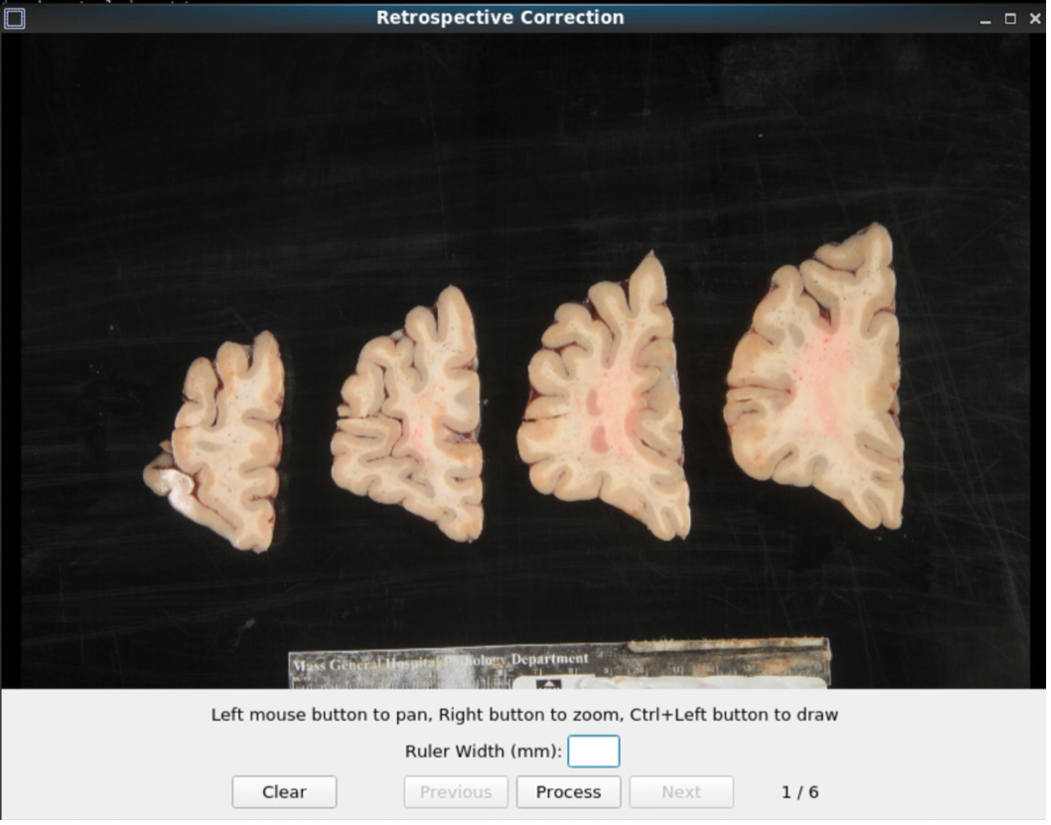Maximize the Retrospective Correction window
The image size is (1051, 825).
pos(1010,19)
